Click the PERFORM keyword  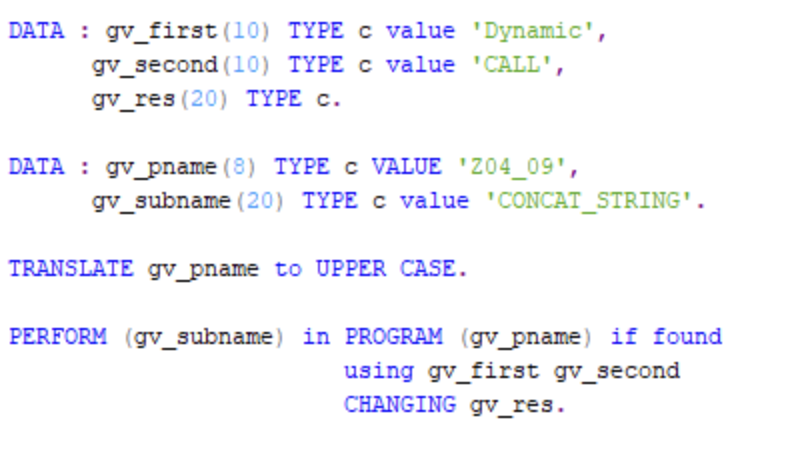(58, 336)
